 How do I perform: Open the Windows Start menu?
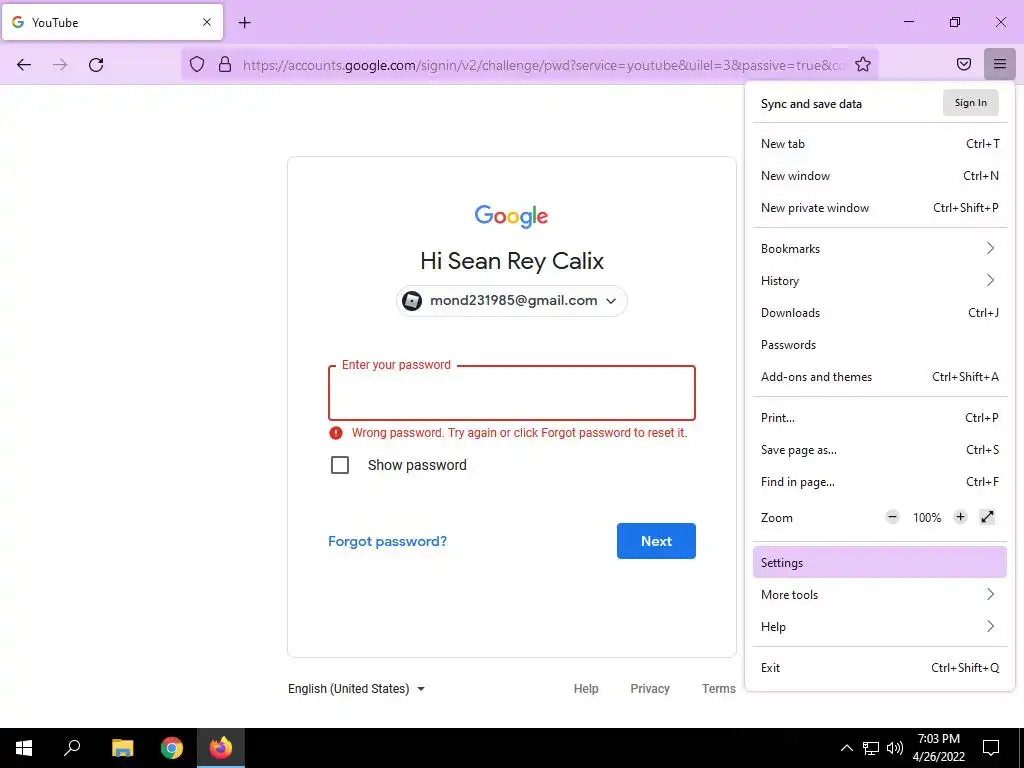(x=24, y=748)
